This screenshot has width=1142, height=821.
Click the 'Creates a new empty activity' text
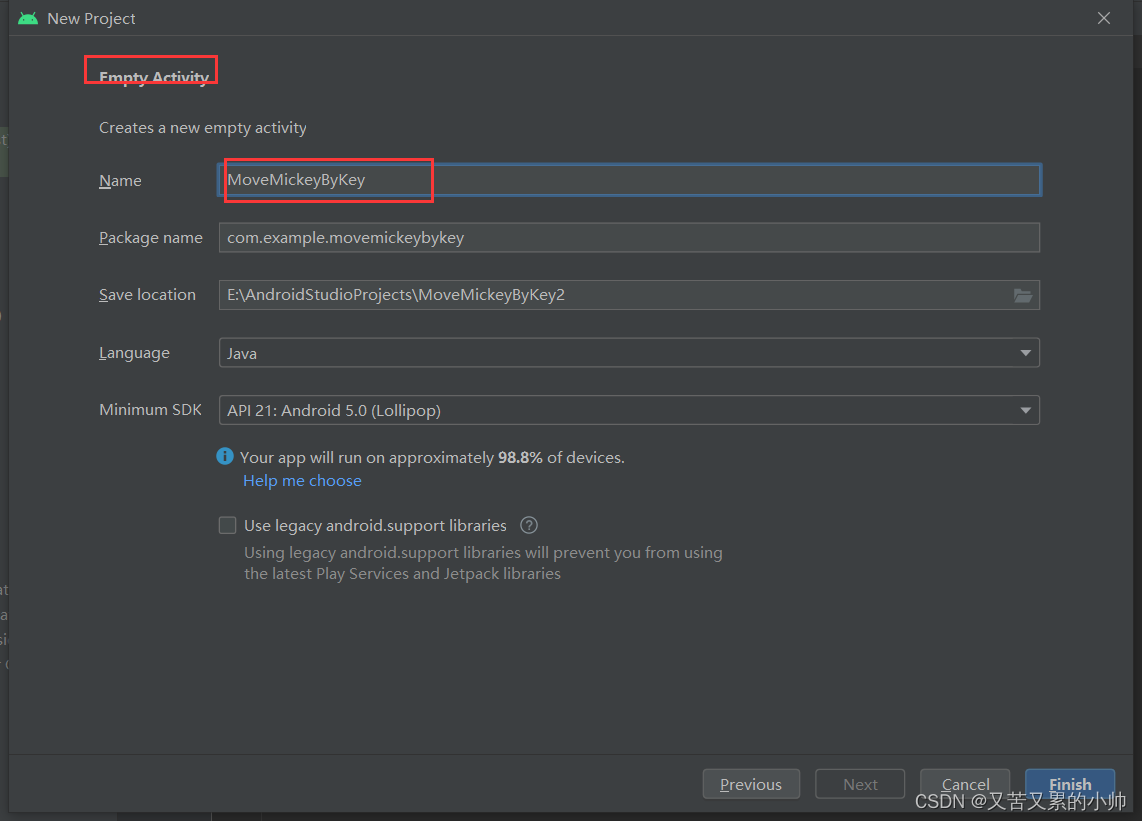[202, 127]
